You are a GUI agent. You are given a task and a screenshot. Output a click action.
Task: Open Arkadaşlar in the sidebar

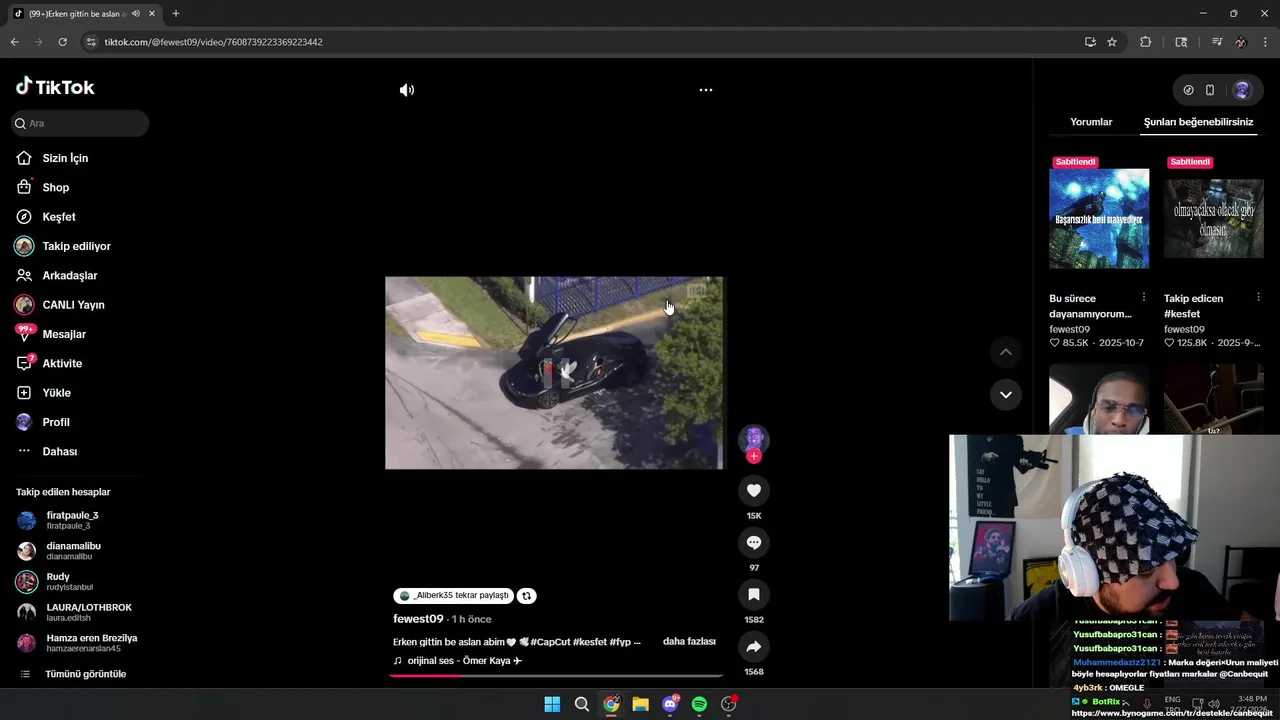click(x=69, y=275)
